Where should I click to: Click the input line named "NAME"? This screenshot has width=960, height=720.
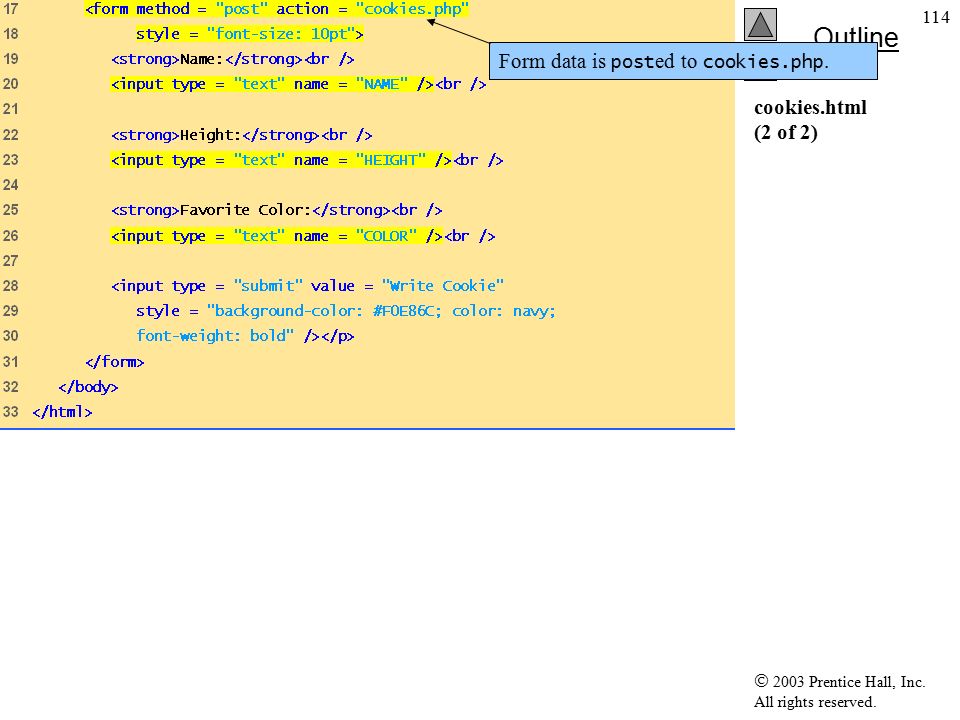tap(298, 84)
